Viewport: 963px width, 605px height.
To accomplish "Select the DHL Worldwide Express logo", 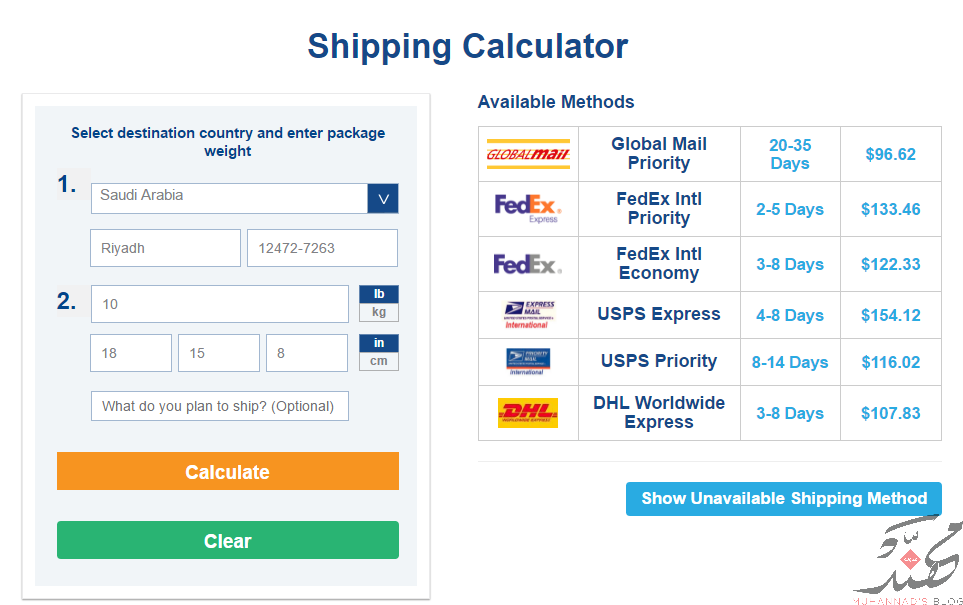I will pos(528,413).
